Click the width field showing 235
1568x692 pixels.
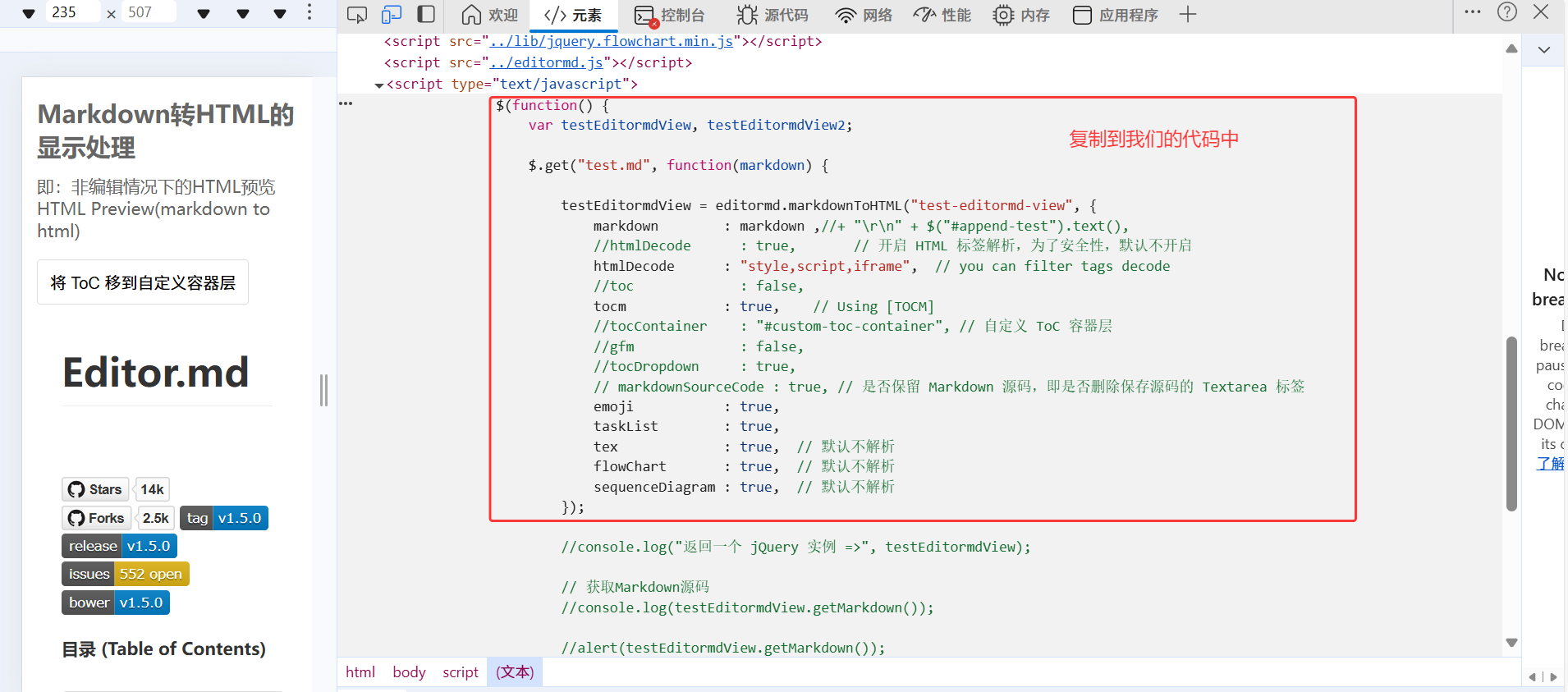74,12
